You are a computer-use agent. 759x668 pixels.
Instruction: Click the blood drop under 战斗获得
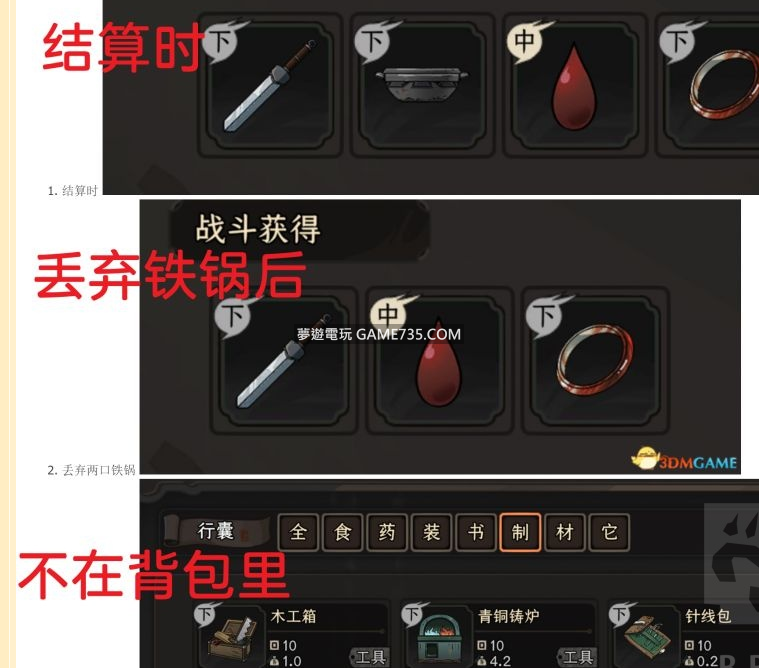(x=439, y=360)
